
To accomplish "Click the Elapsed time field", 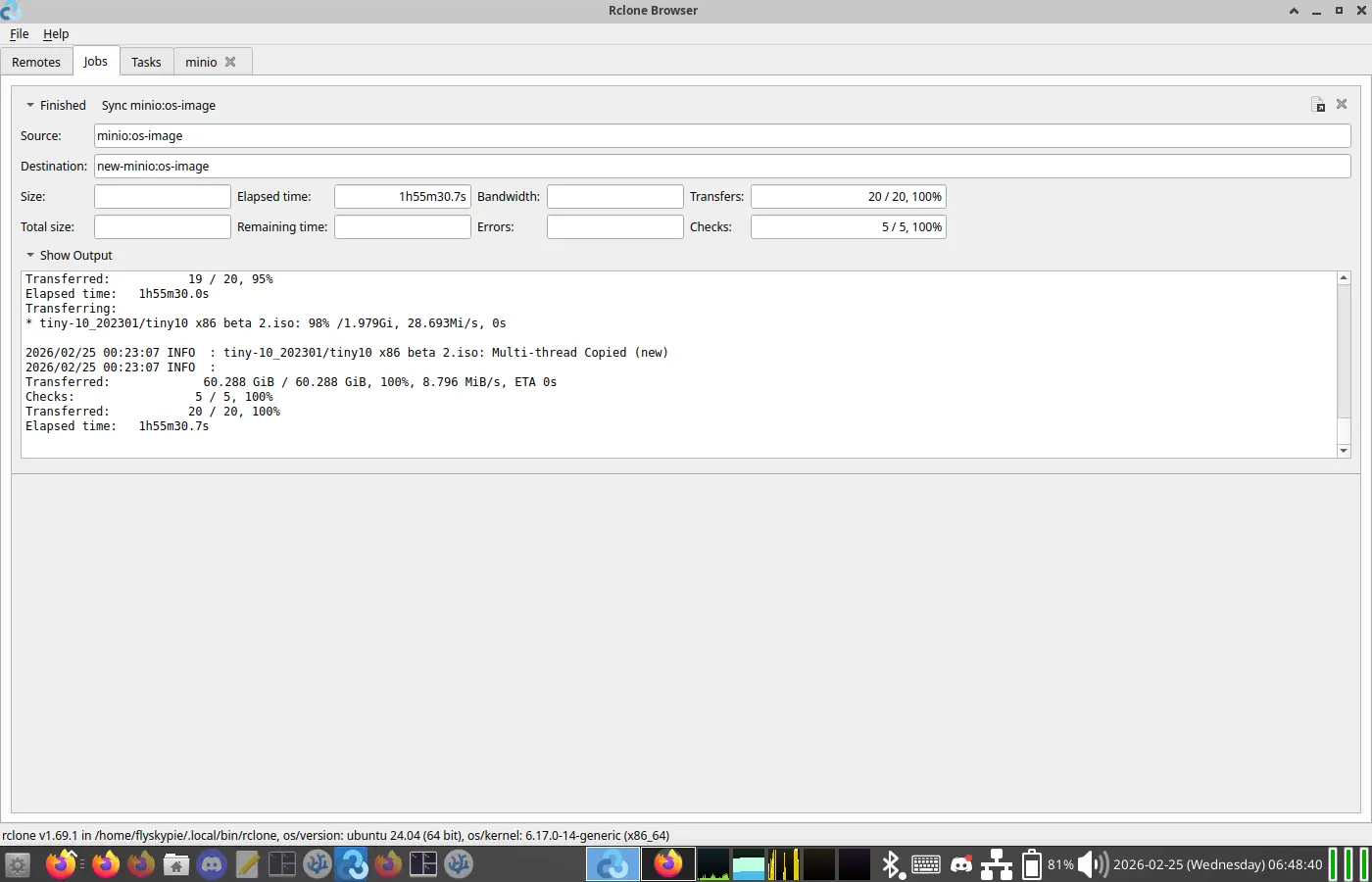I will tap(402, 197).
